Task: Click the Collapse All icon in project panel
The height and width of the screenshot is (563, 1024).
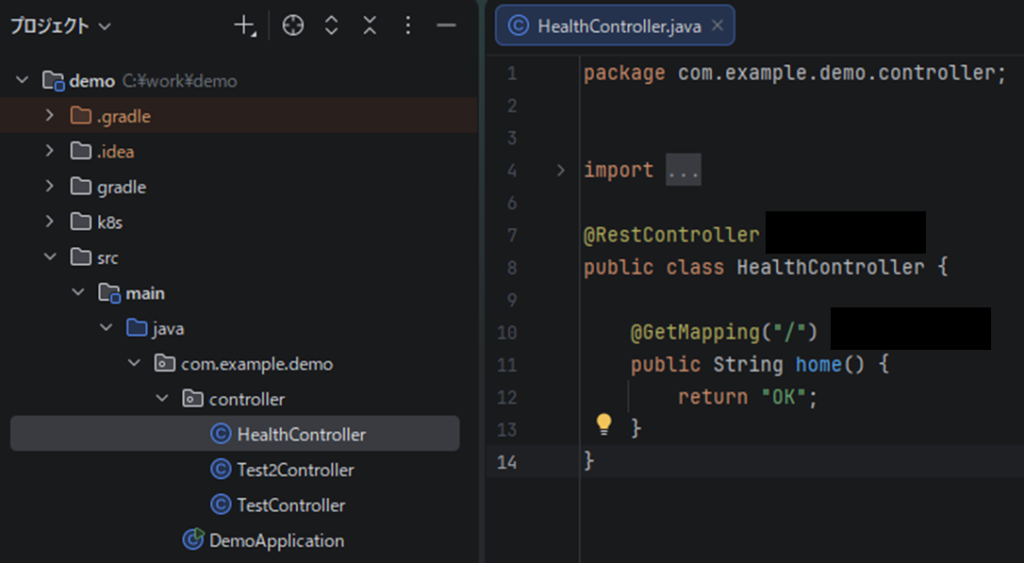Action: click(x=369, y=27)
